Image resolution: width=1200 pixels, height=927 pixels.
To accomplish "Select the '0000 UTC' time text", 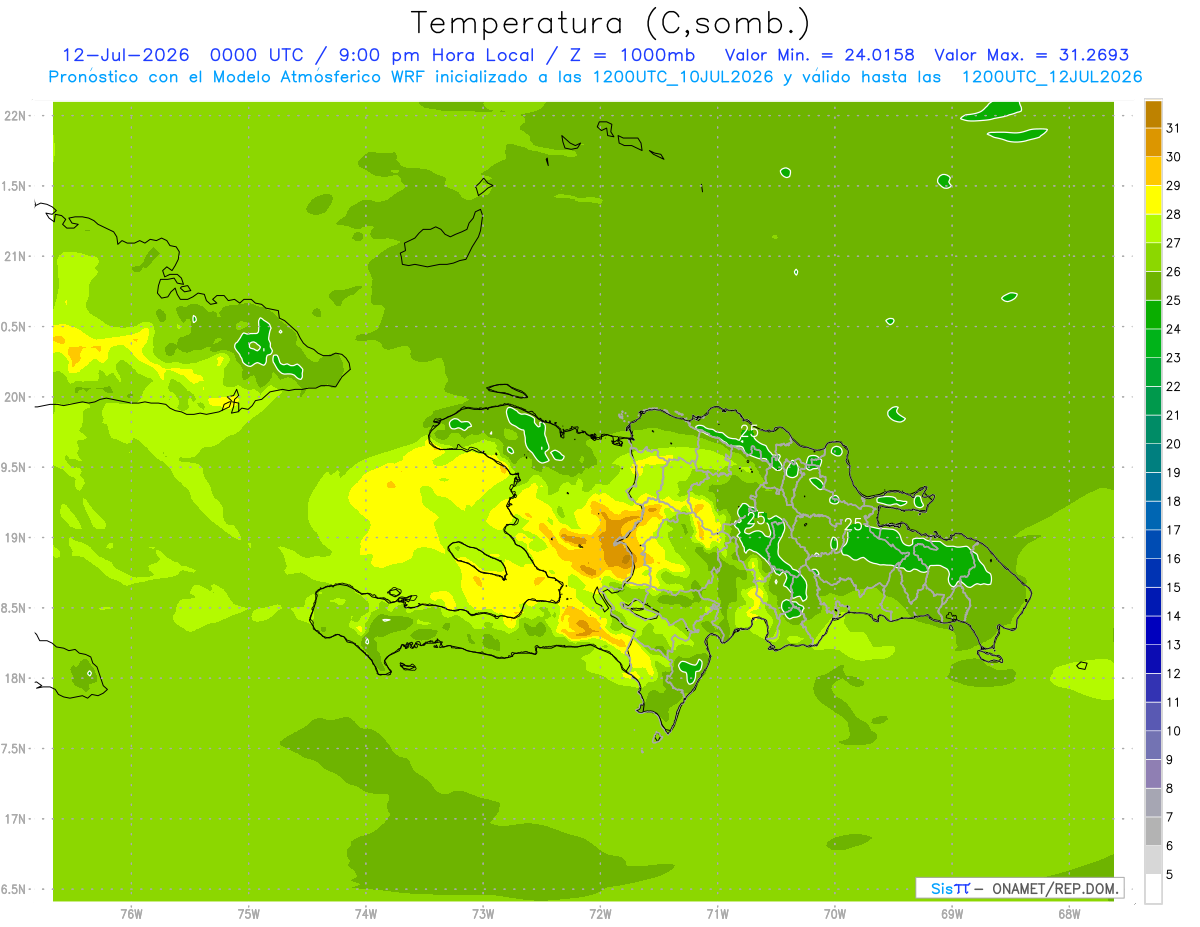I will click(x=258, y=55).
